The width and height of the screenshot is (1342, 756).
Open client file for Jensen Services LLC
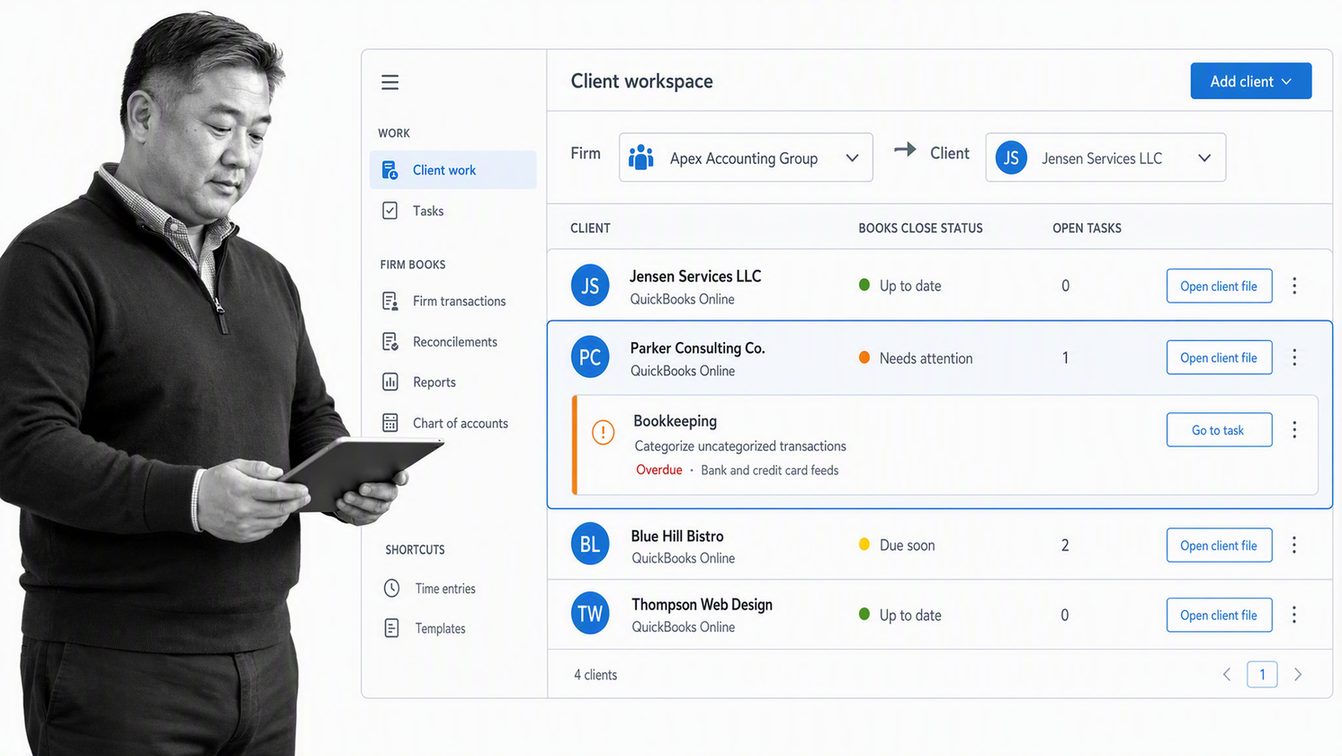pos(1219,286)
